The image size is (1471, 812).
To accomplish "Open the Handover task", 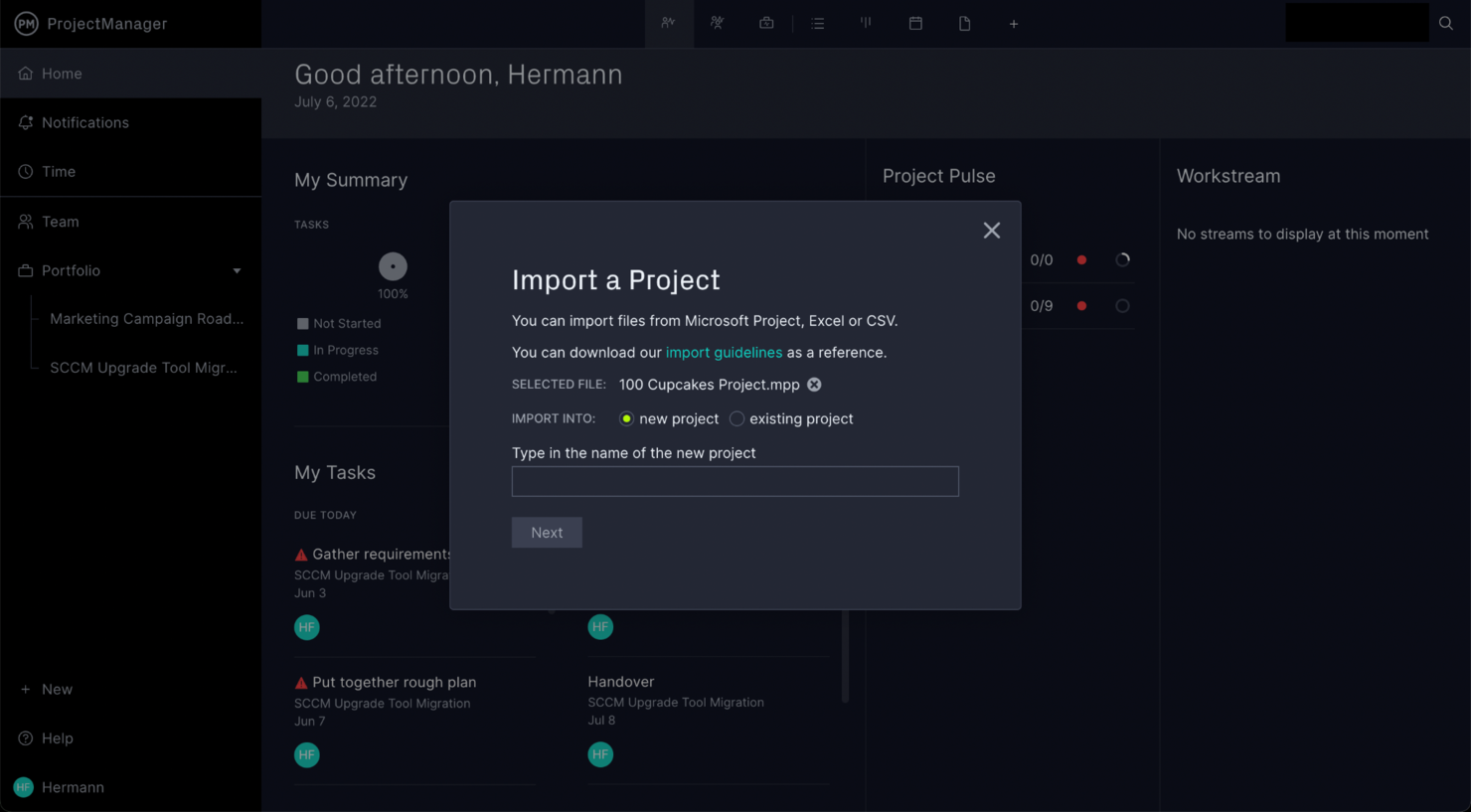I will [621, 682].
